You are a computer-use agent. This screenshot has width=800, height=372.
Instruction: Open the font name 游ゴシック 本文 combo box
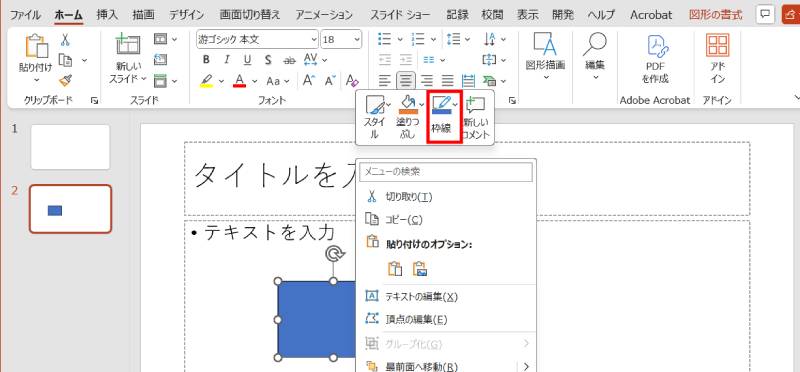257,39
